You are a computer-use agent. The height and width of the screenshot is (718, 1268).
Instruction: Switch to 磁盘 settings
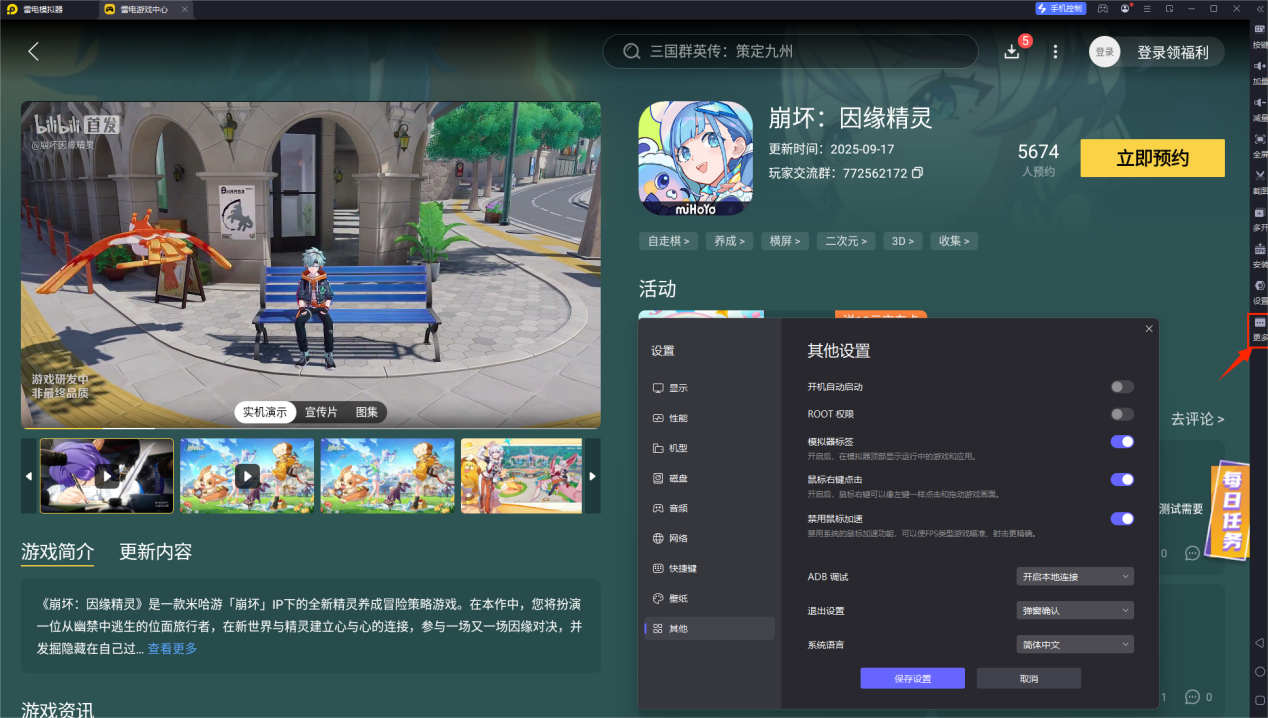coord(709,478)
